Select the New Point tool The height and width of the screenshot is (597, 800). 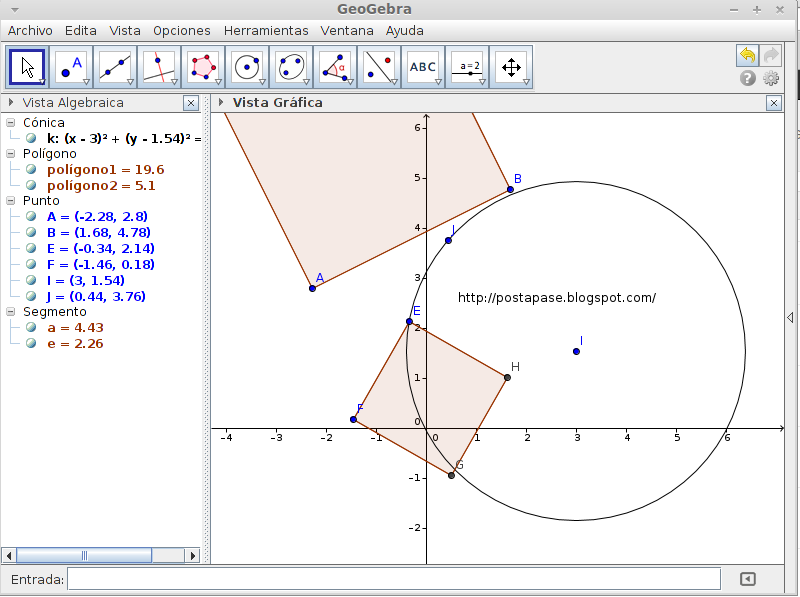pyautogui.click(x=71, y=66)
